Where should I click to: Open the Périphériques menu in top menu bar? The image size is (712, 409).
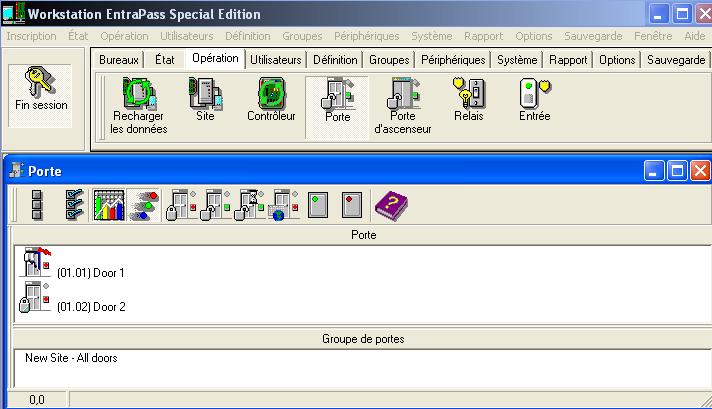[x=367, y=36]
